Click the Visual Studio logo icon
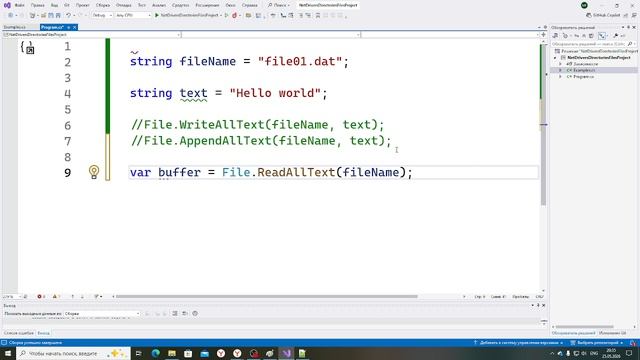 tap(7, 5)
